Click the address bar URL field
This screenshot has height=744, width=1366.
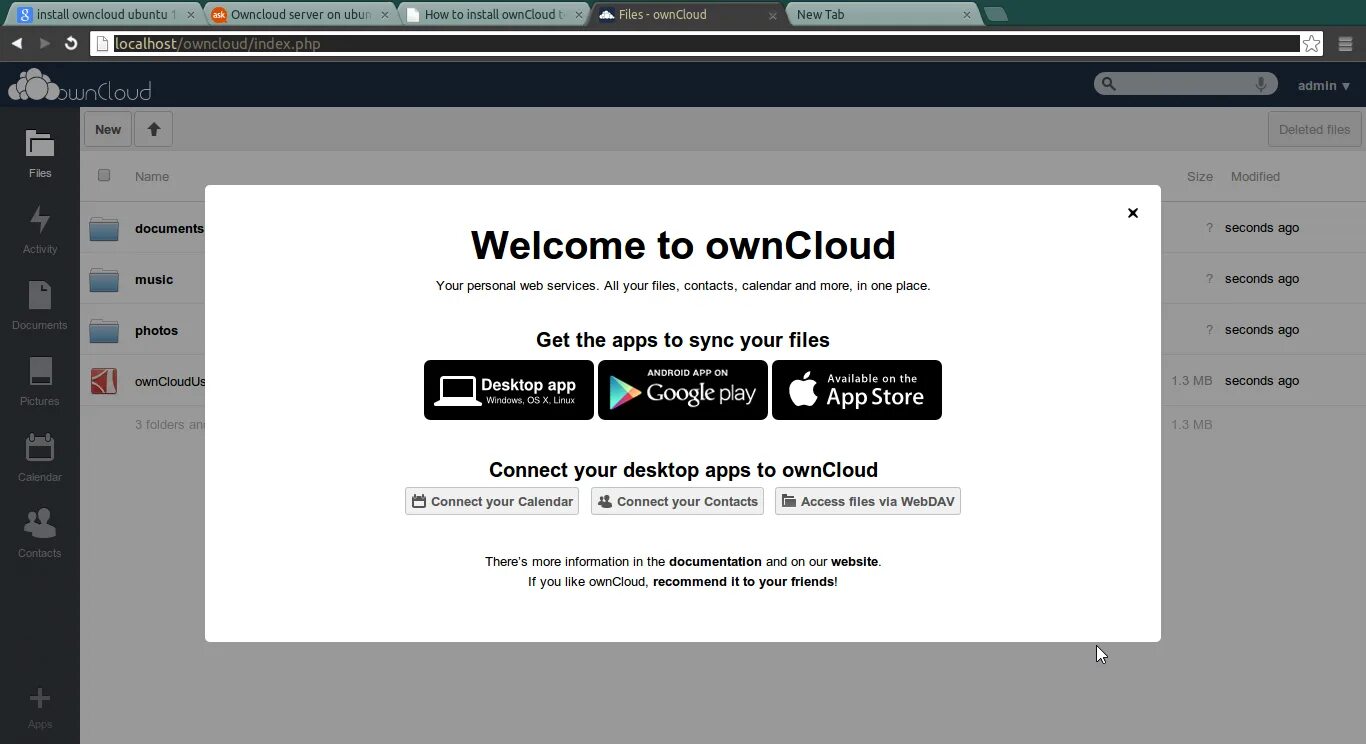click(705, 44)
